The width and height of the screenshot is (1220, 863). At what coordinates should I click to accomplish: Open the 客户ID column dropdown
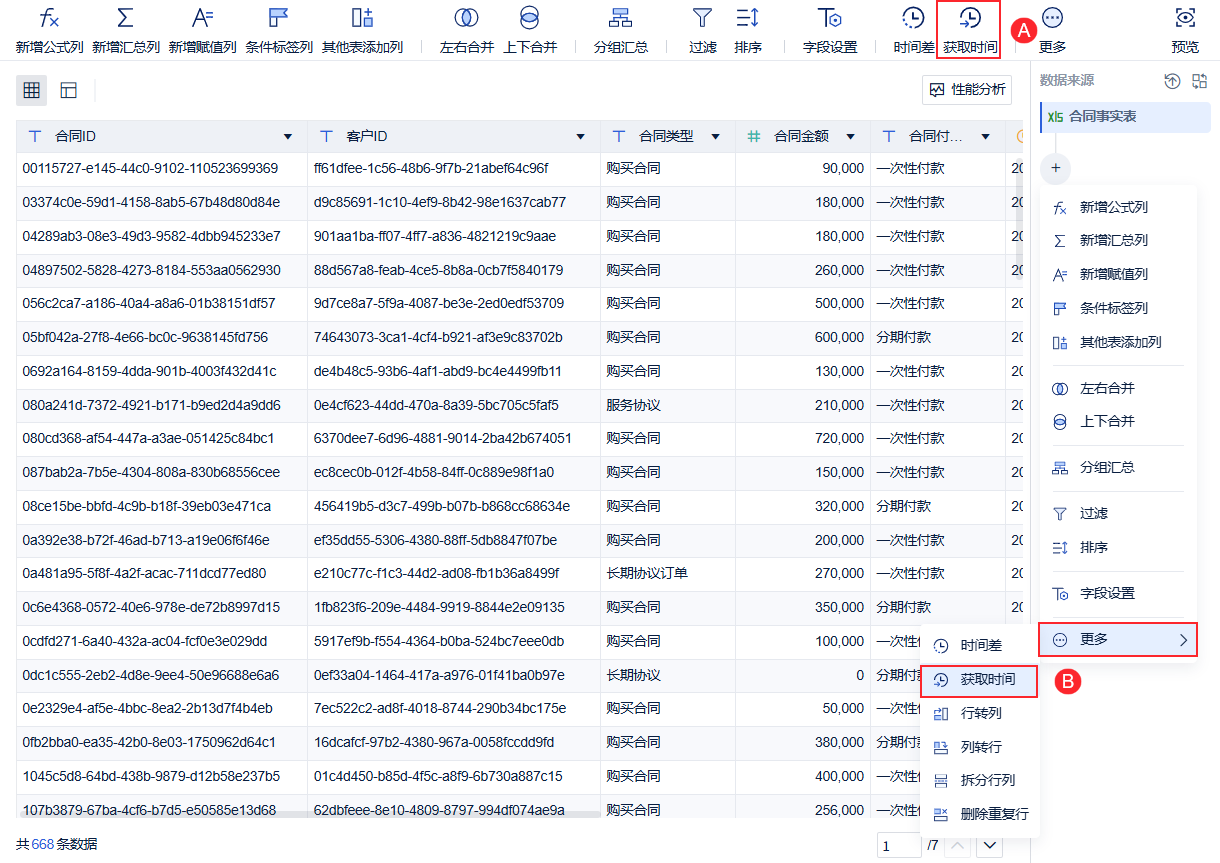pos(581,137)
